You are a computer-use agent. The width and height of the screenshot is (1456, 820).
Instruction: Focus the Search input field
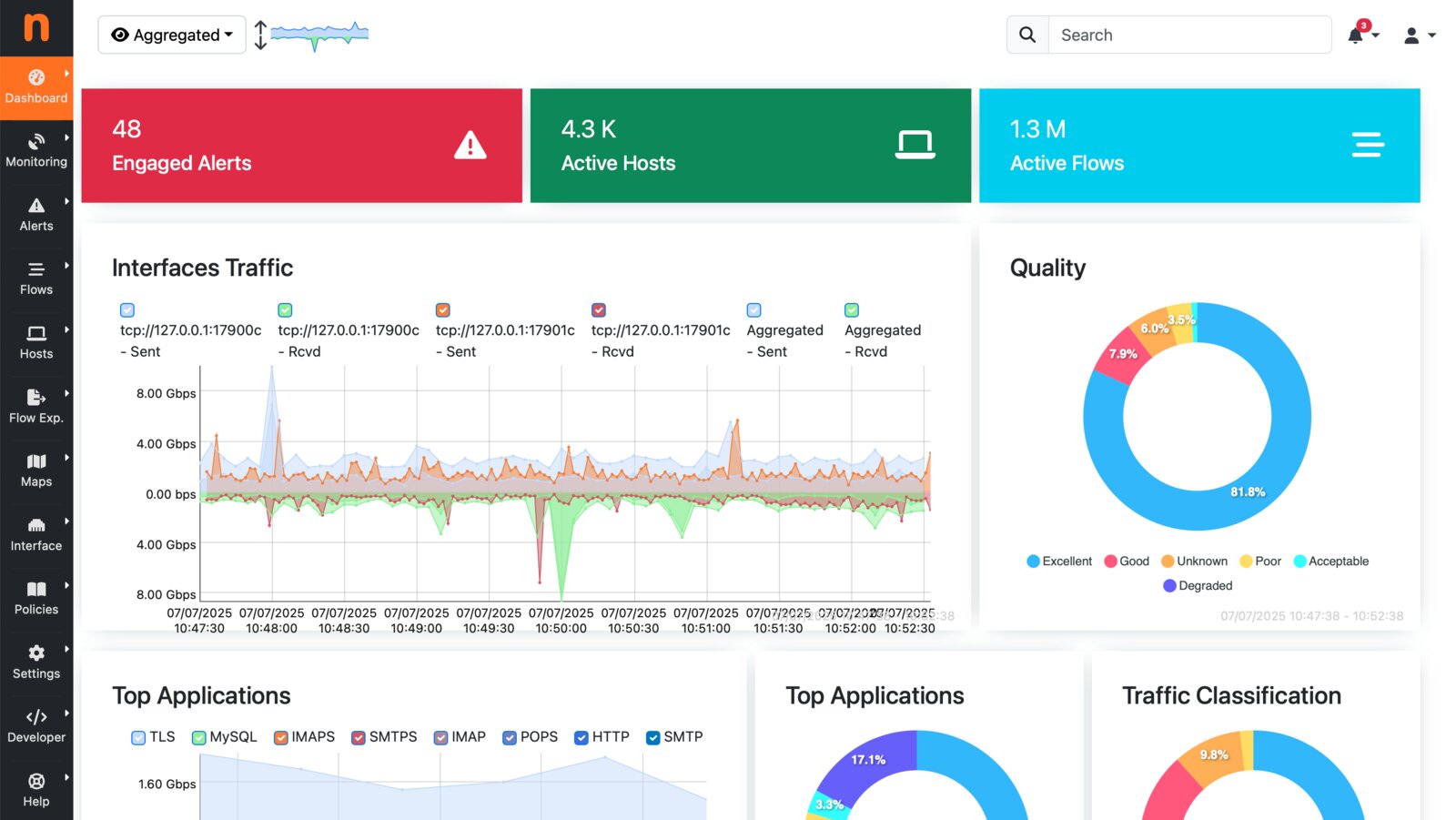click(x=1190, y=35)
